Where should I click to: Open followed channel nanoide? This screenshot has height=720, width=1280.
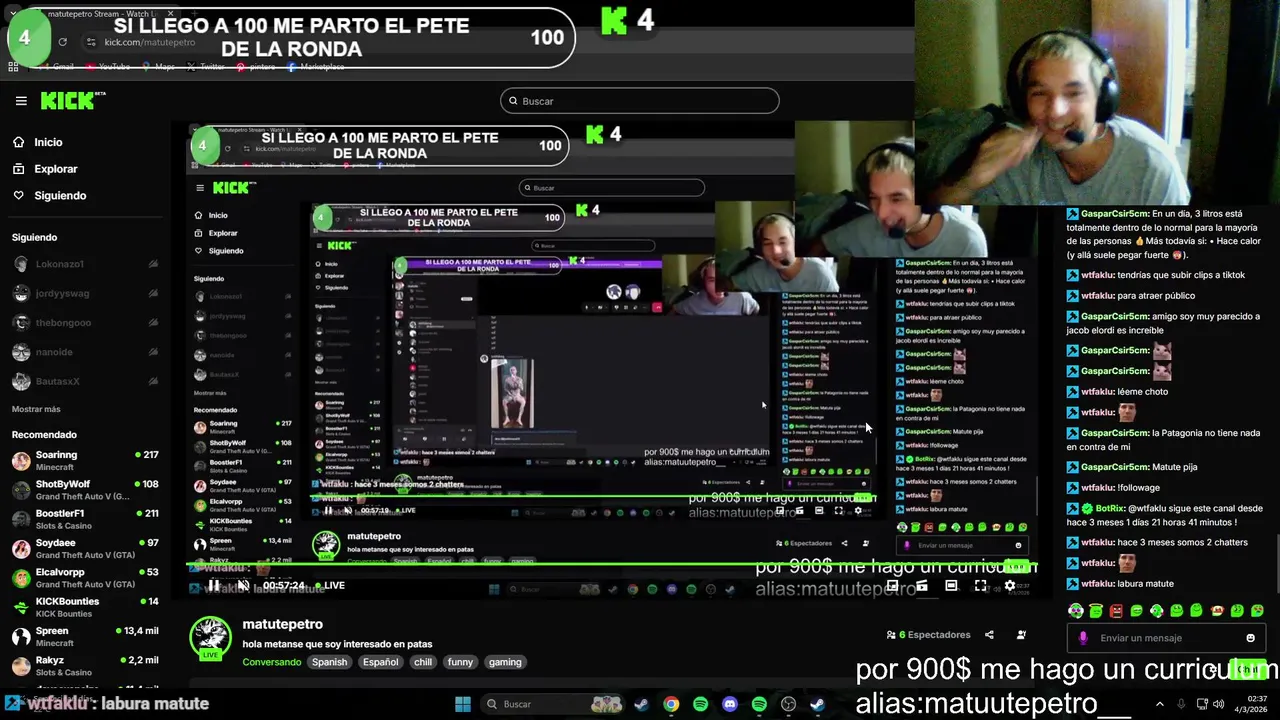click(85, 352)
